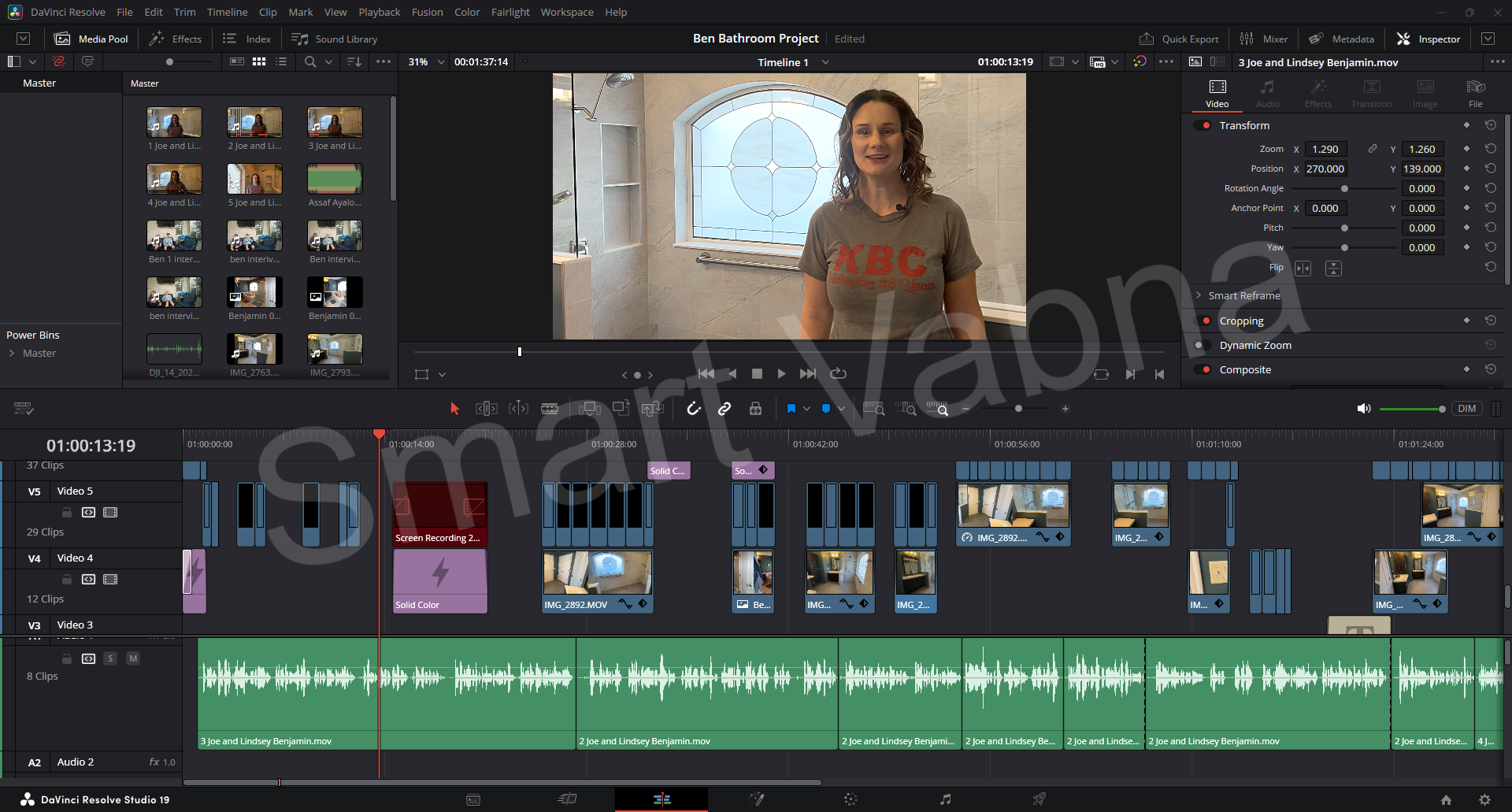Open the bin list panel dropdown

point(32,61)
